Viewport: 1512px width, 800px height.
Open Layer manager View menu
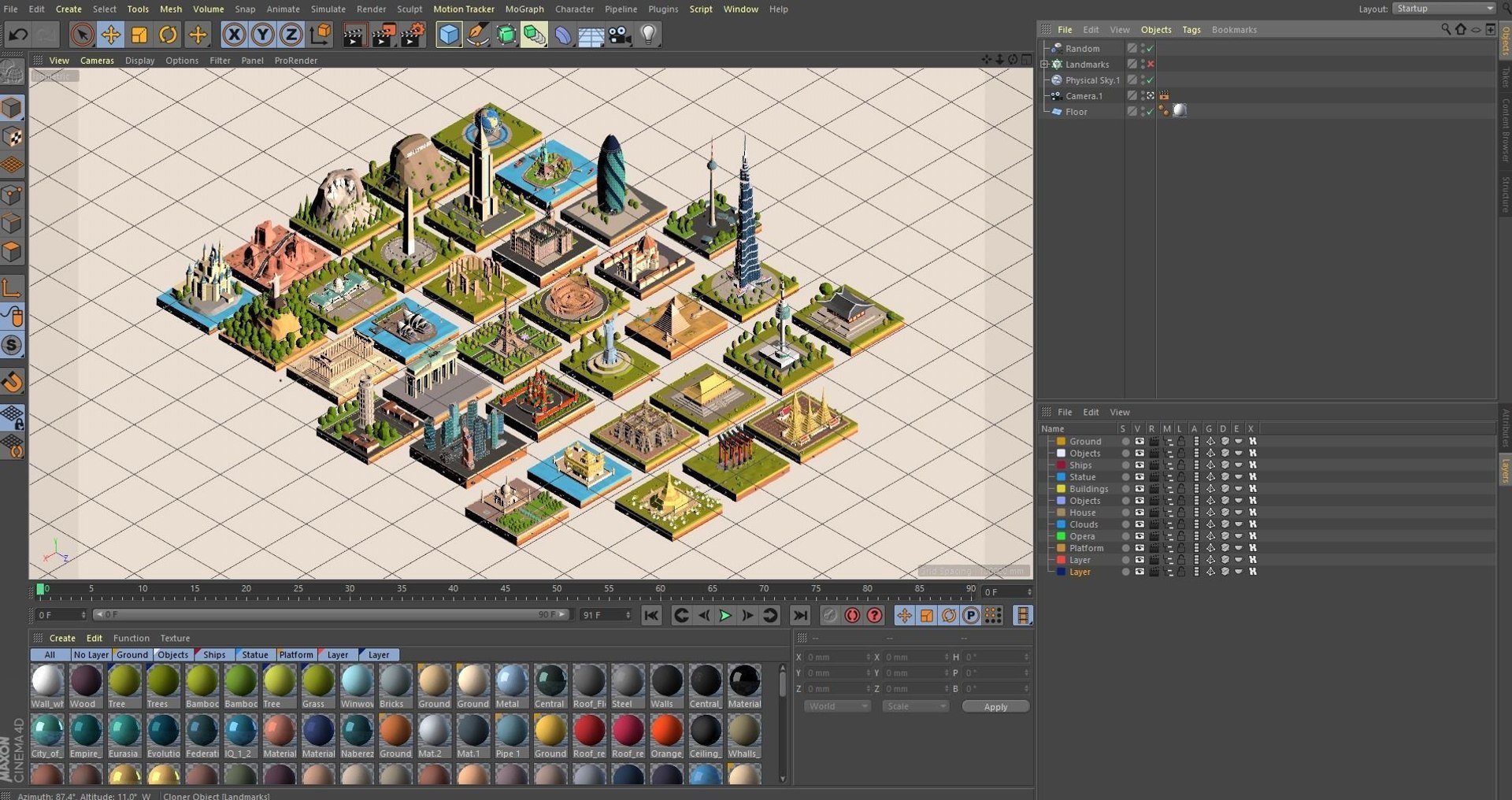tap(1119, 413)
